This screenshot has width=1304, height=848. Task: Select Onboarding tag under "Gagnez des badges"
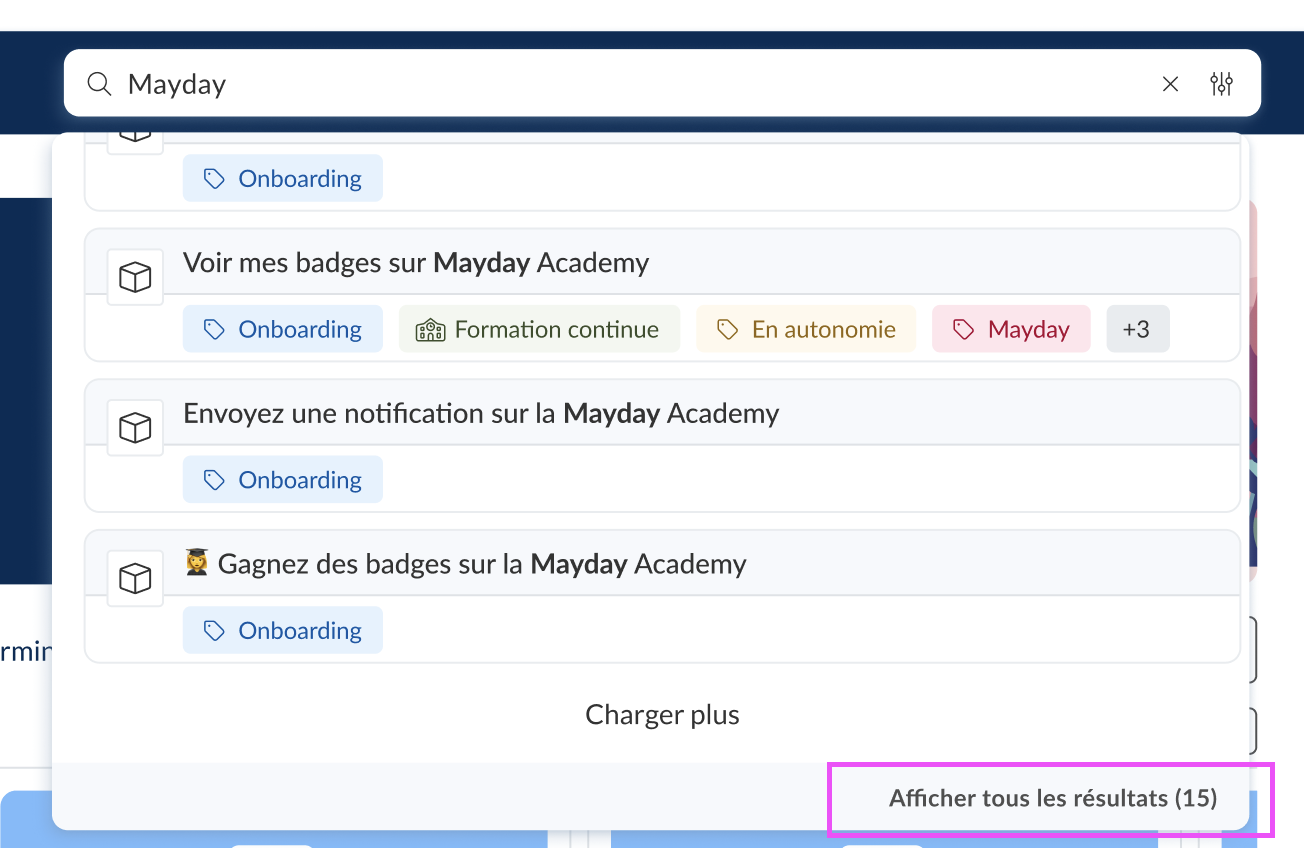282,631
